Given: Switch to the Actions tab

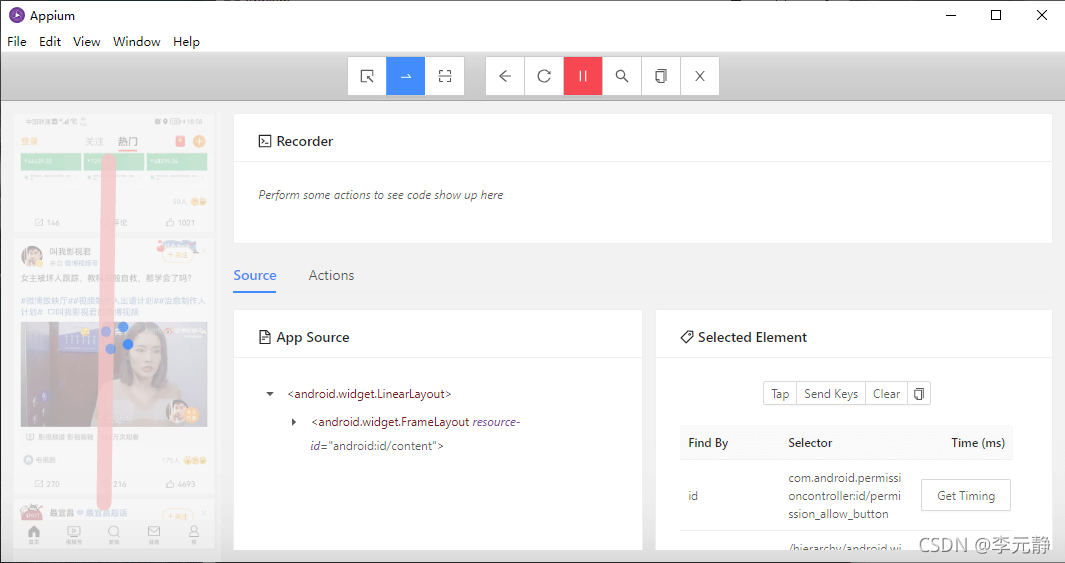Looking at the screenshot, I should 331,275.
